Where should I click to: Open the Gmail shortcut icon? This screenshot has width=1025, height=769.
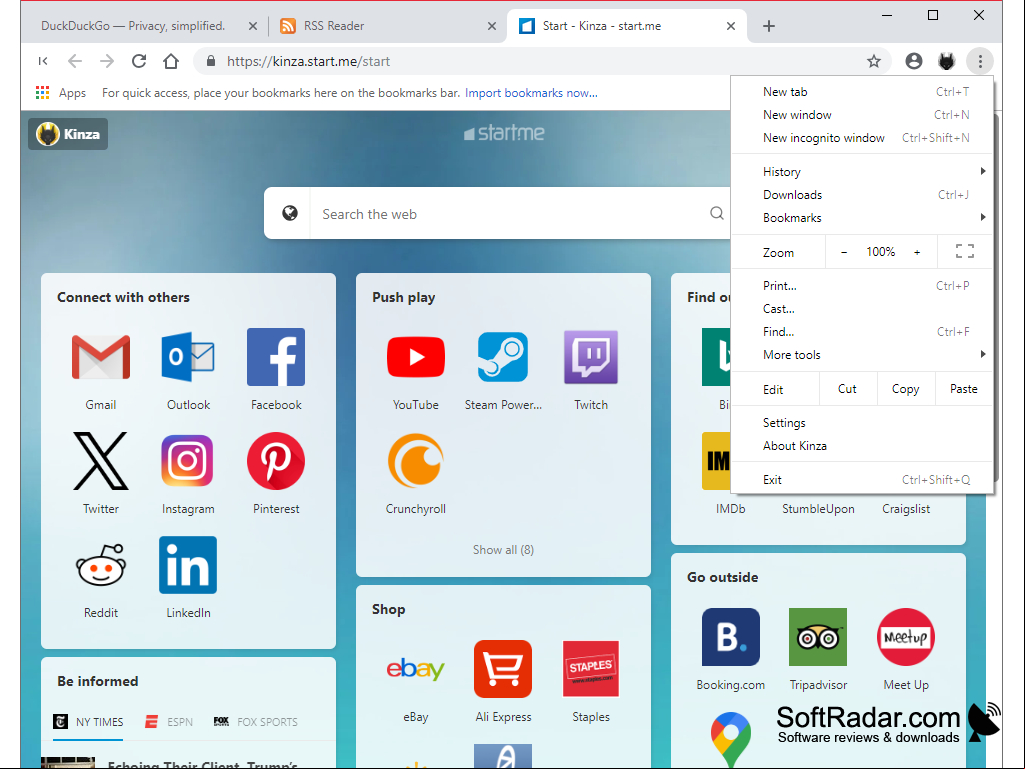(101, 357)
